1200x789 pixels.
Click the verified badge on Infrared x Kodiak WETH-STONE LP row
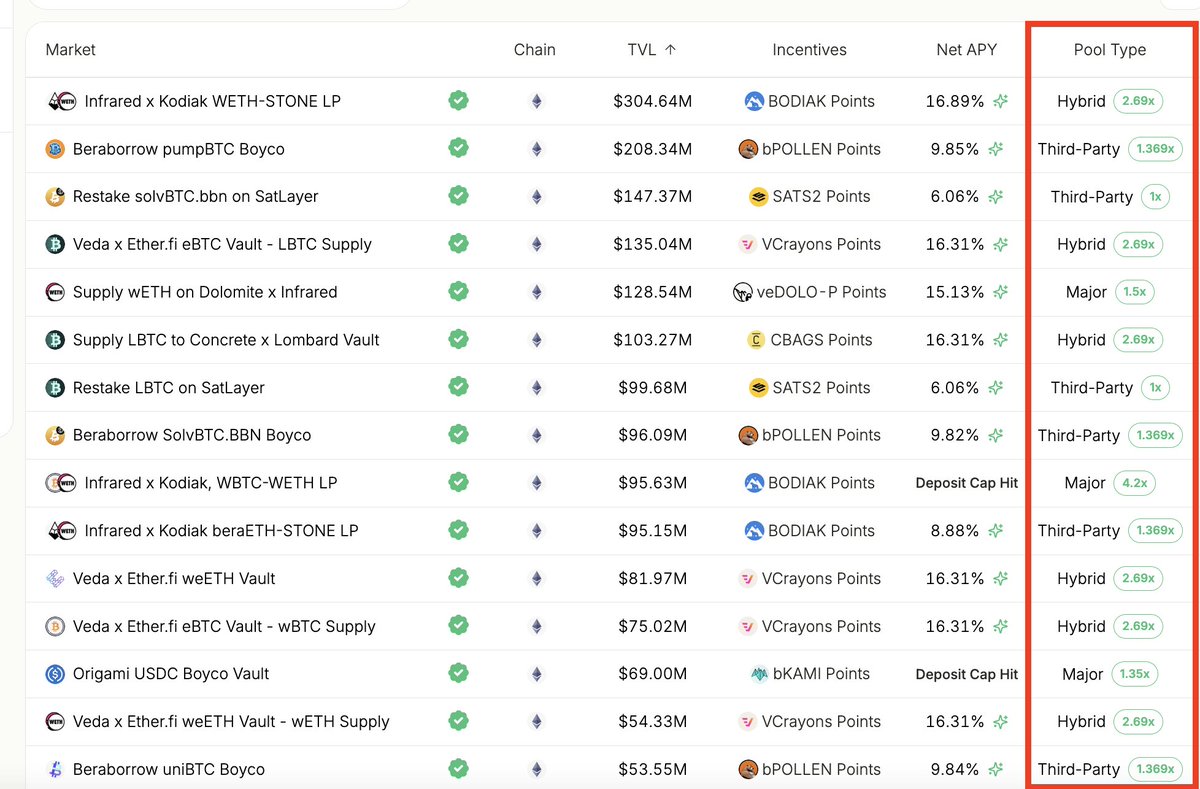point(458,100)
